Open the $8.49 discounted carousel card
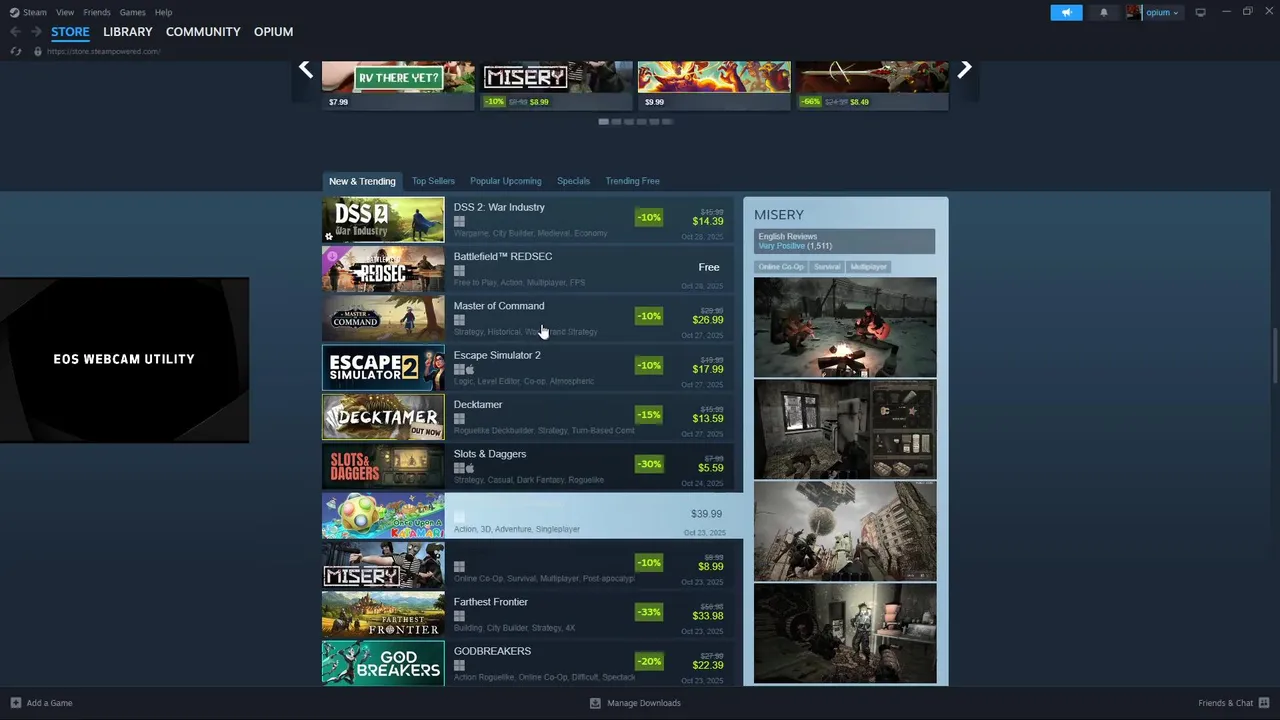This screenshot has width=1280, height=720. click(872, 85)
